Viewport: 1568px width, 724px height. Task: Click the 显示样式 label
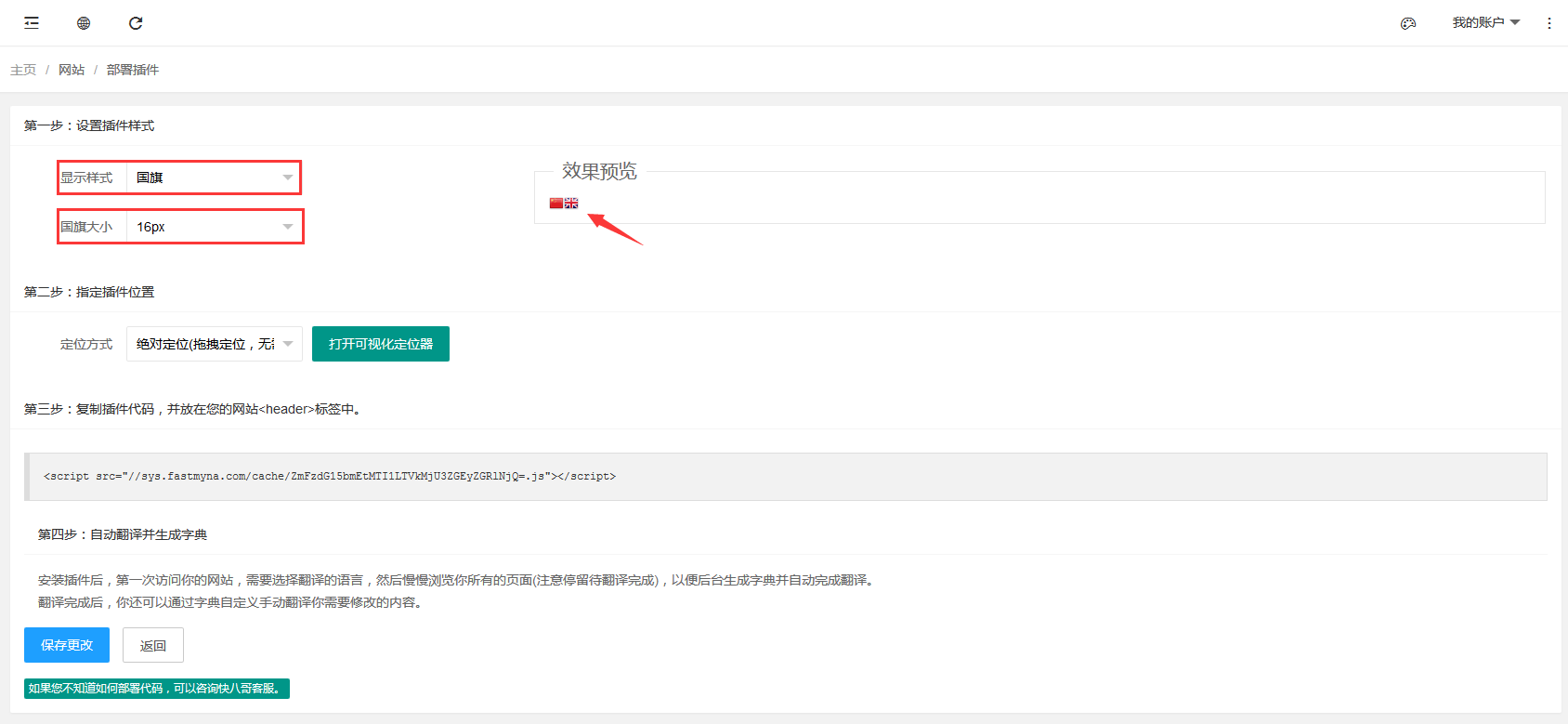point(86,178)
